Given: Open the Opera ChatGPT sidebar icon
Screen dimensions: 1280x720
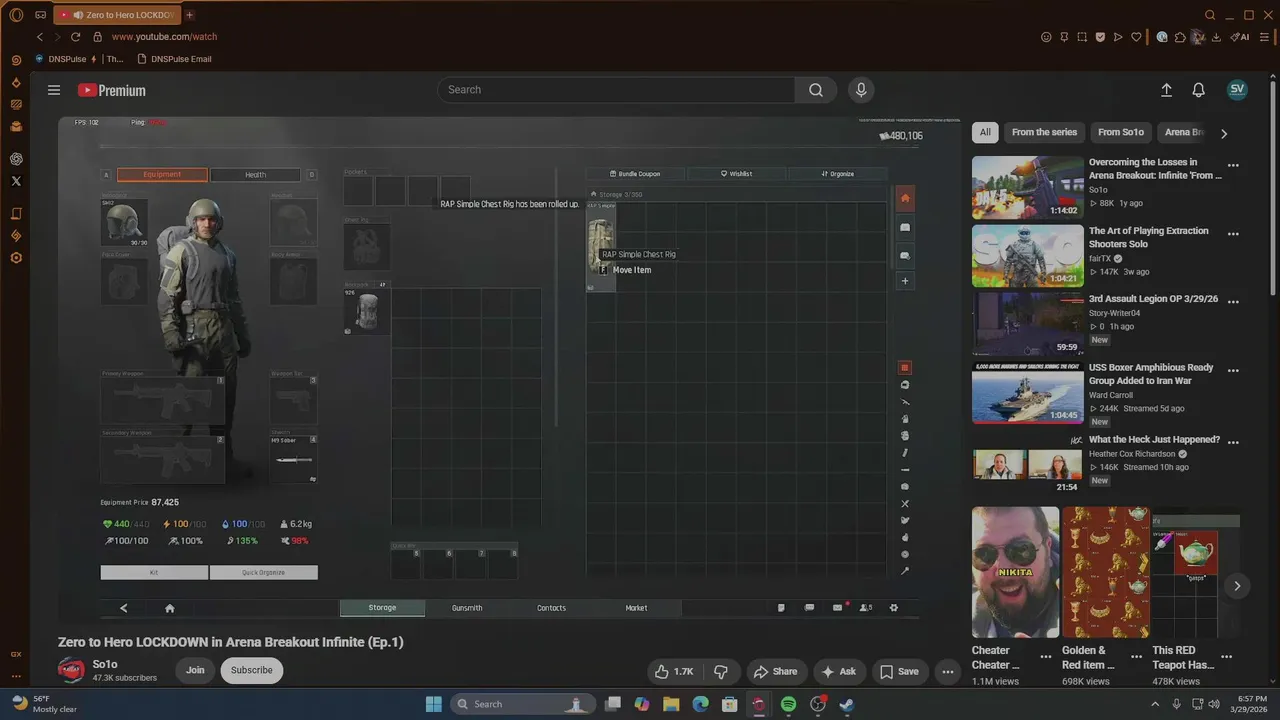Looking at the screenshot, I should [x=16, y=159].
